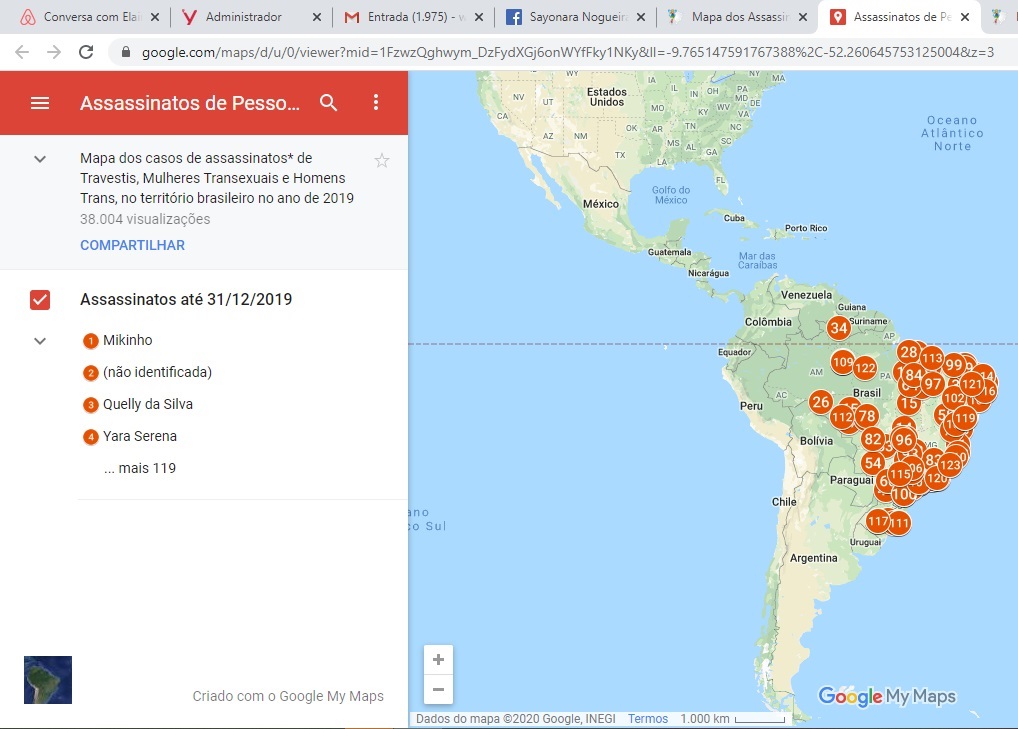Zoom out with the minus button
The width and height of the screenshot is (1018, 729).
(438, 689)
